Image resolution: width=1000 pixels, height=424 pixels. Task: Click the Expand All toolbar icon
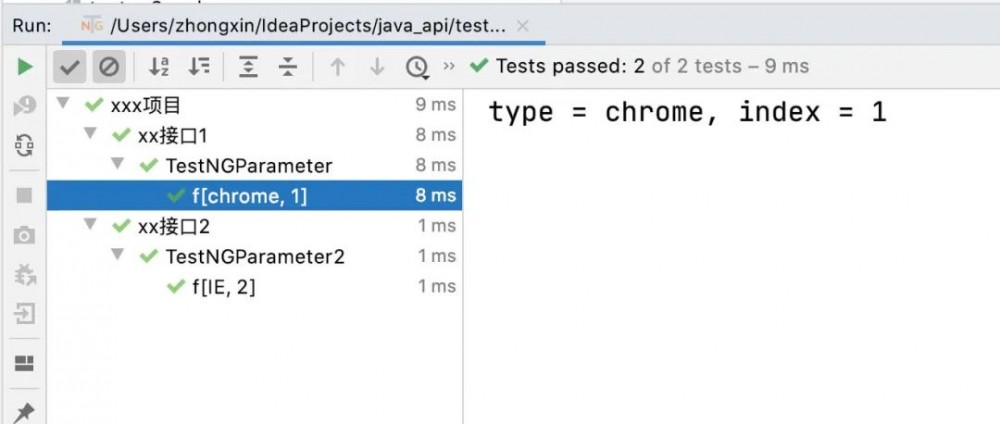tap(248, 67)
